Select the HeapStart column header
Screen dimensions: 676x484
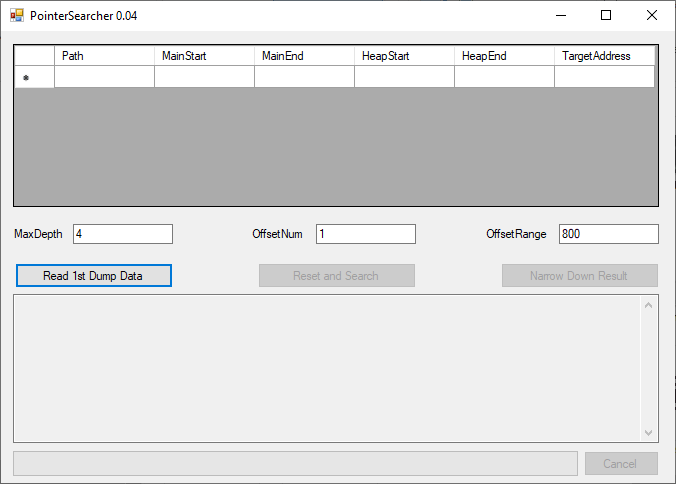[x=404, y=56]
